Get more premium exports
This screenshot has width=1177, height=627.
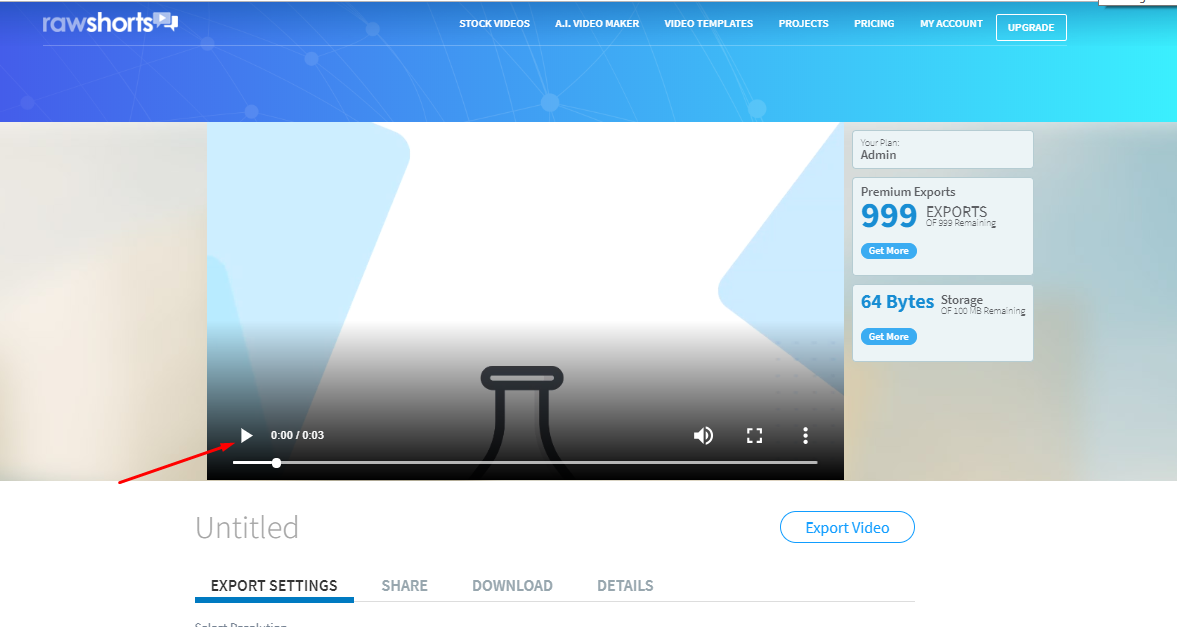(x=889, y=251)
